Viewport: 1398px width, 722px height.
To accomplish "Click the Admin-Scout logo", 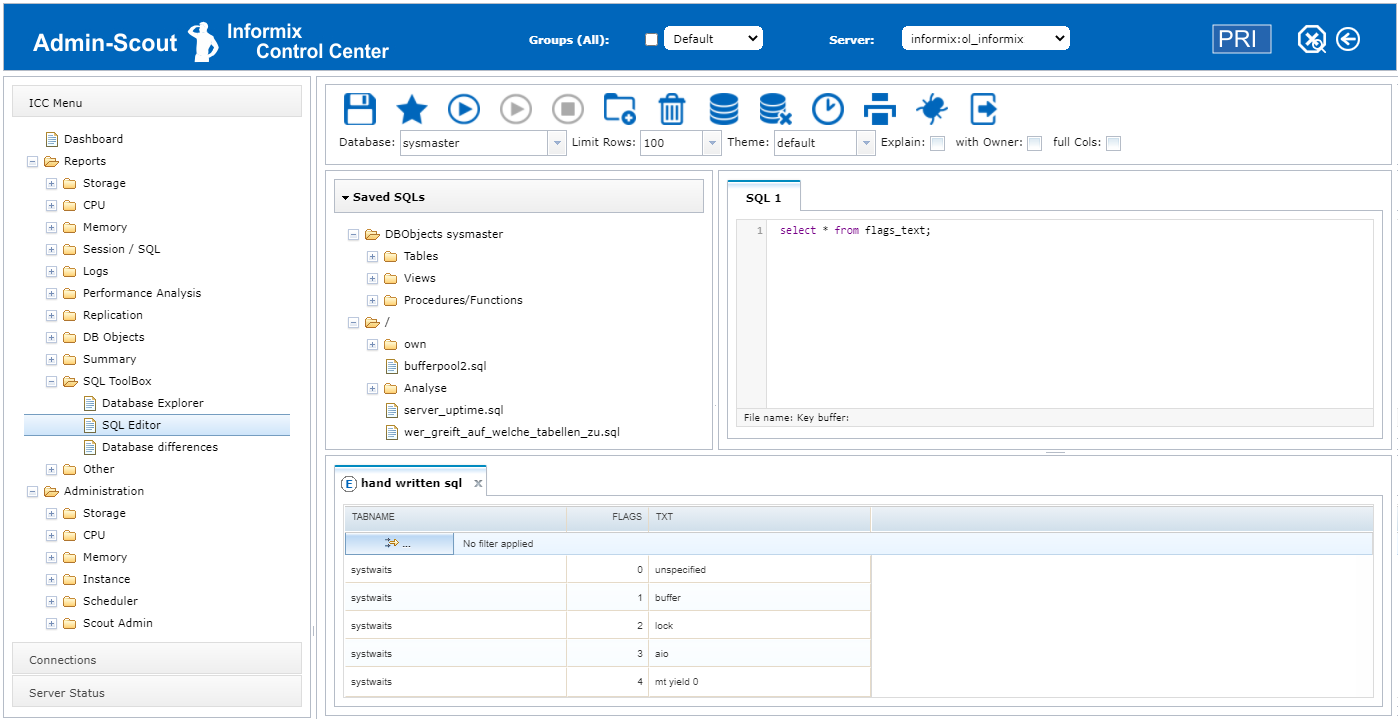I will (211, 41).
